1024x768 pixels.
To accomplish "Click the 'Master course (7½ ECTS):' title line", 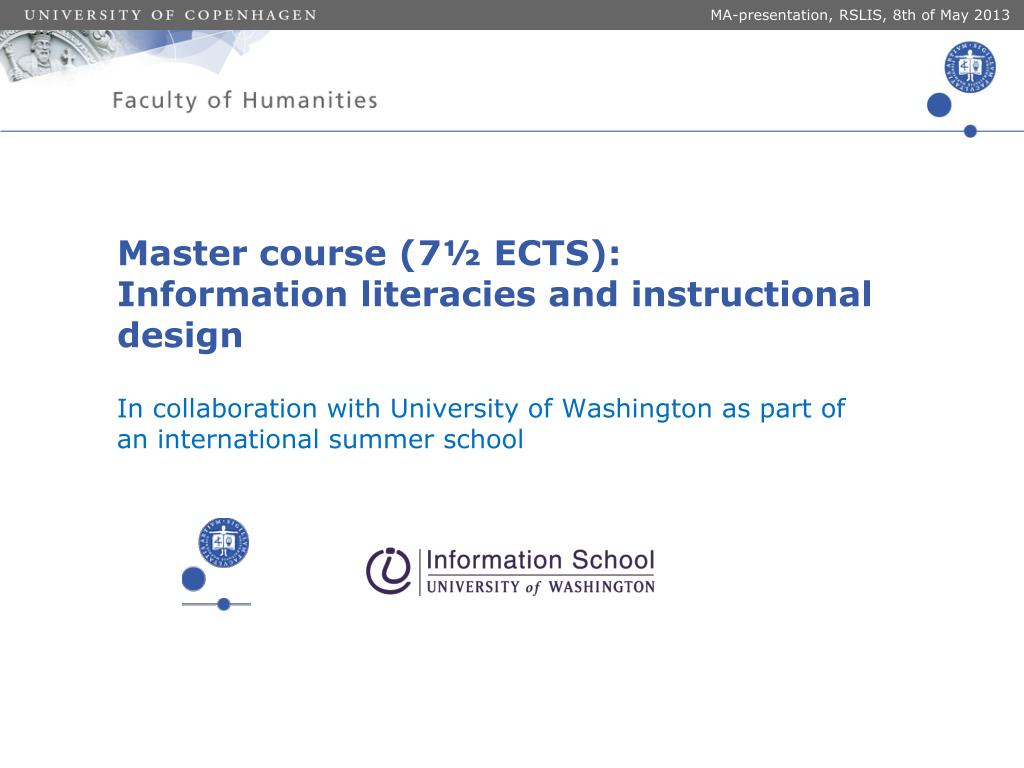I will click(369, 253).
